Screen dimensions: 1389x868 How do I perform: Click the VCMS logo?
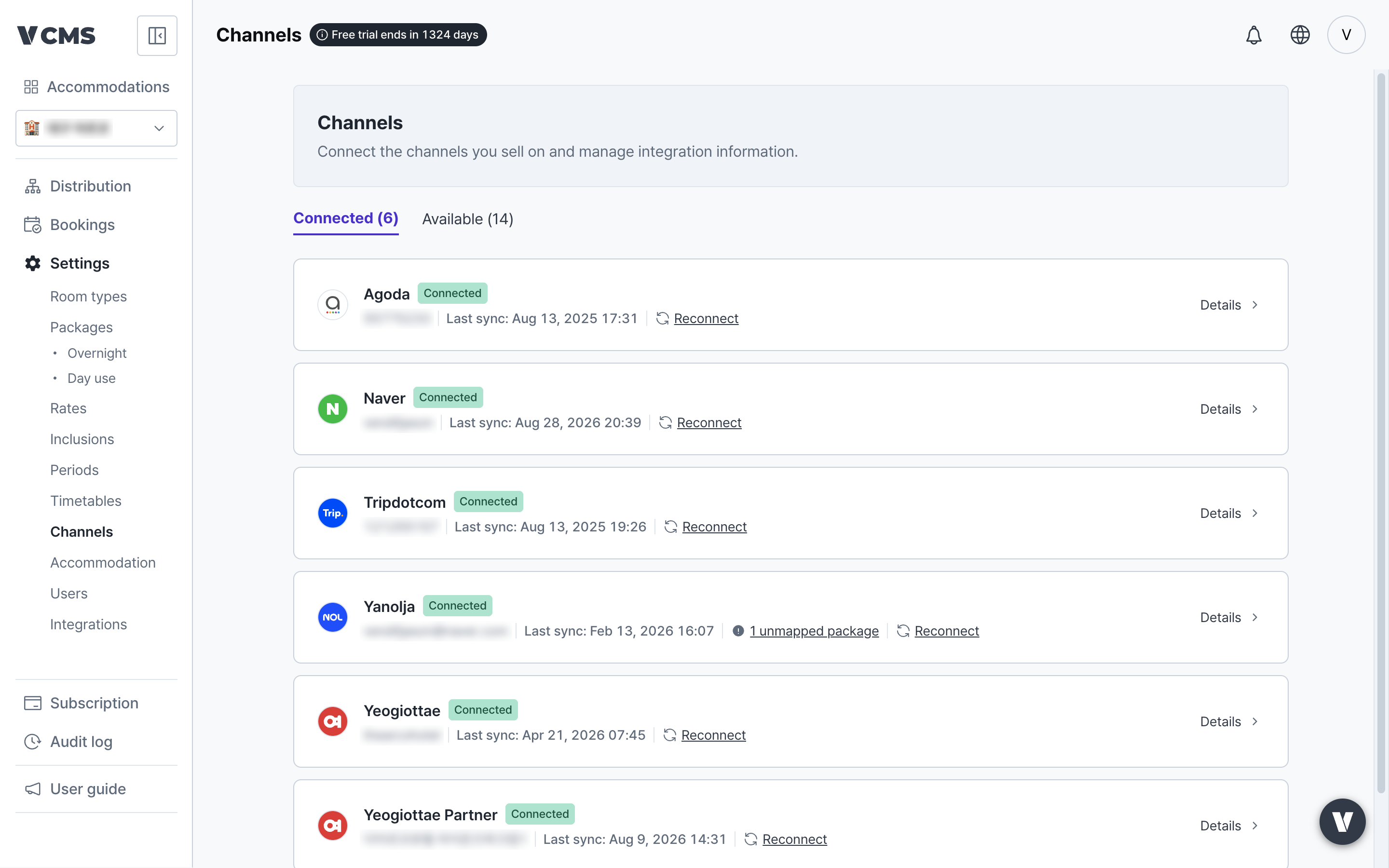(x=56, y=36)
